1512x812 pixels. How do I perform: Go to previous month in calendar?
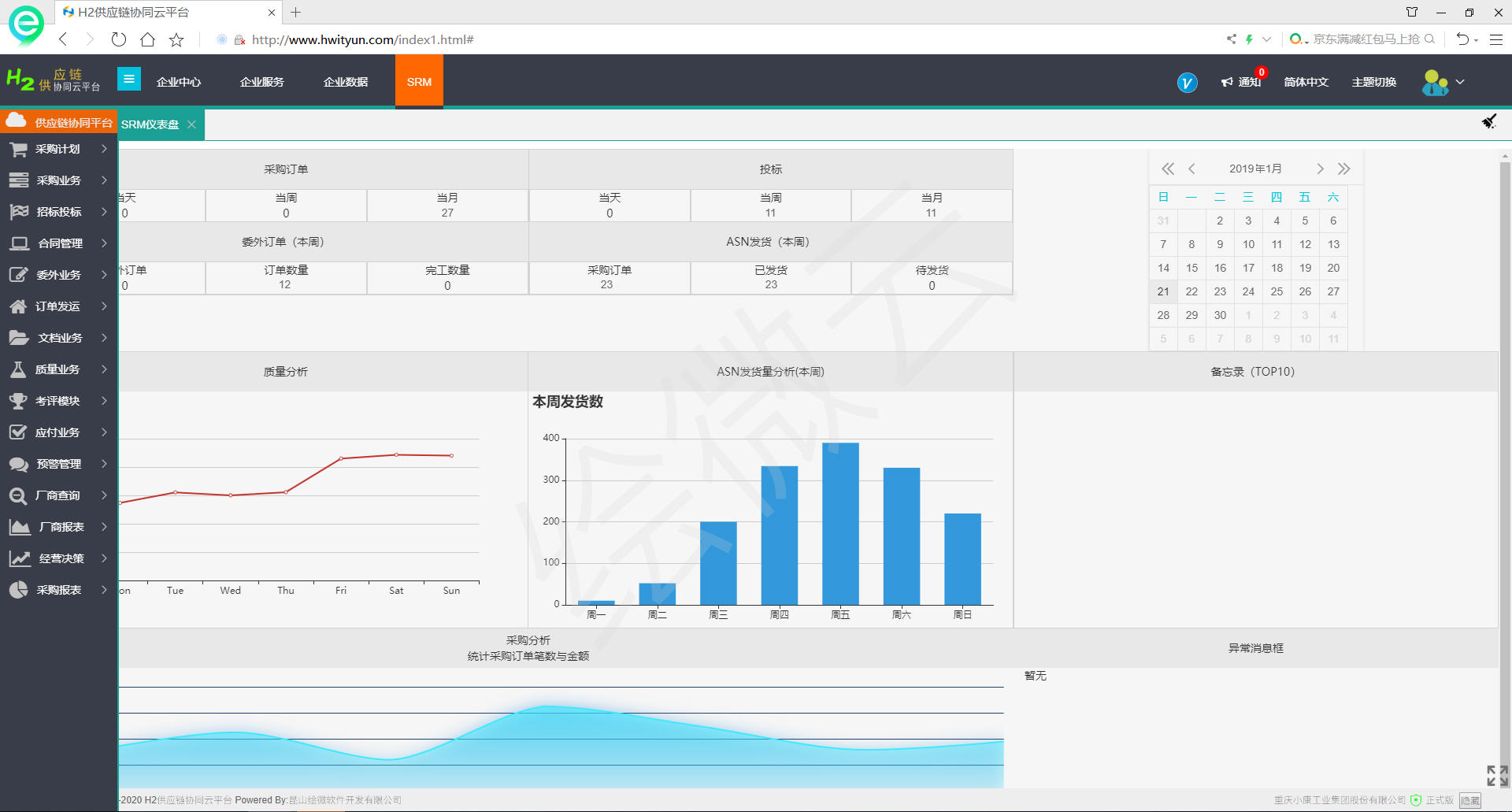point(1191,169)
